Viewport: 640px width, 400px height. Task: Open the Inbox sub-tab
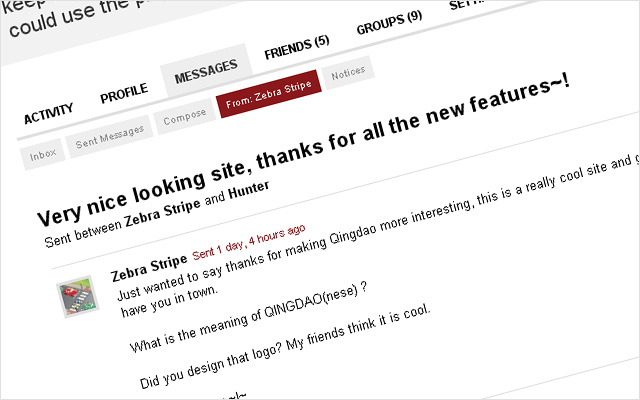point(43,154)
